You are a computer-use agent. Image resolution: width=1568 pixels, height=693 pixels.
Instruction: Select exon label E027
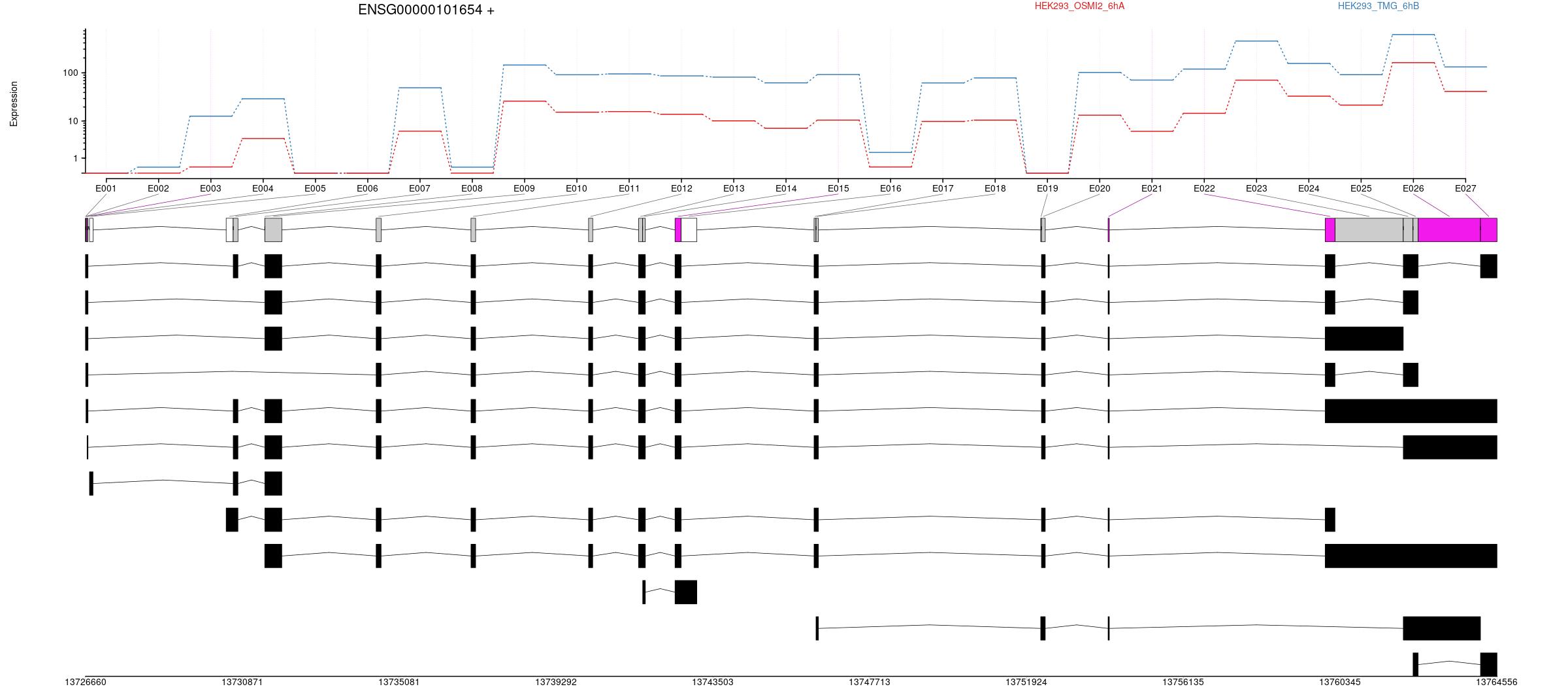(x=1465, y=188)
